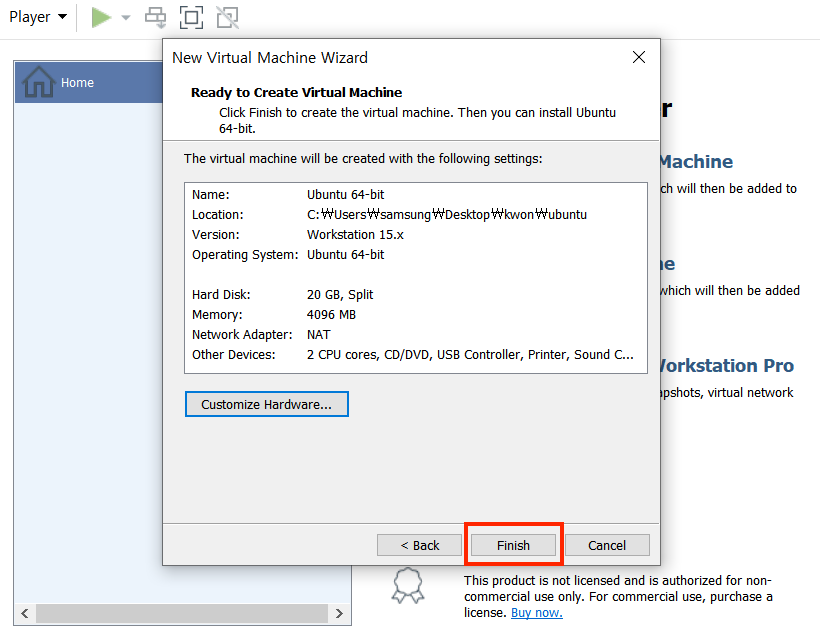This screenshot has width=820, height=637.
Task: Select the Name value Ubuntu 64-bit
Action: tap(346, 195)
